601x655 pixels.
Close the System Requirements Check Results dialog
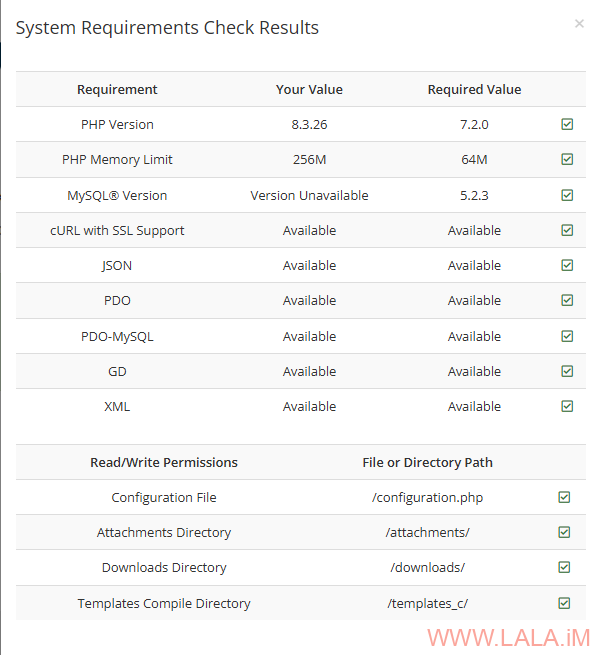tap(579, 23)
